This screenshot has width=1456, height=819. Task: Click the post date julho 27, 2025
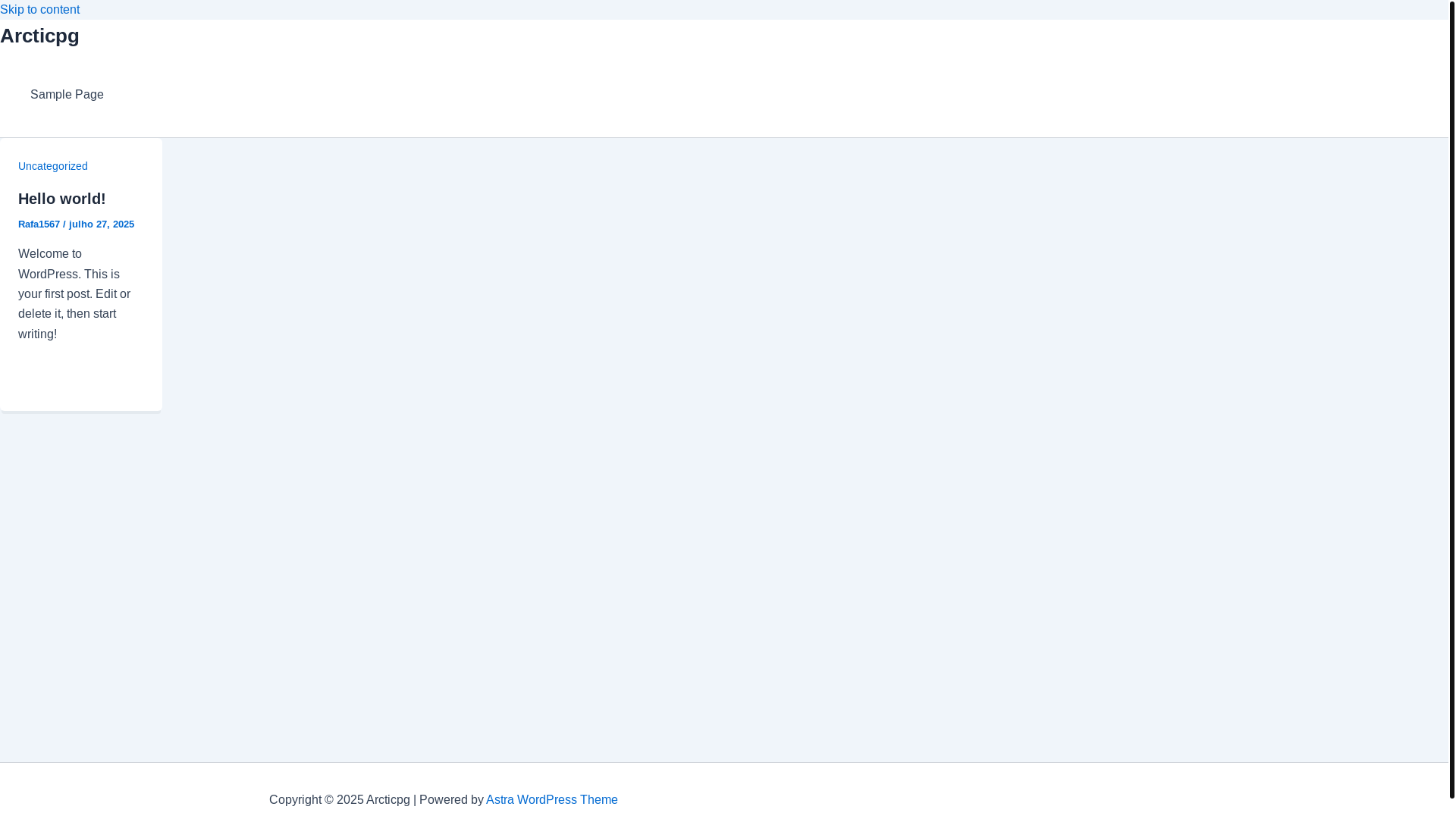coord(102,224)
